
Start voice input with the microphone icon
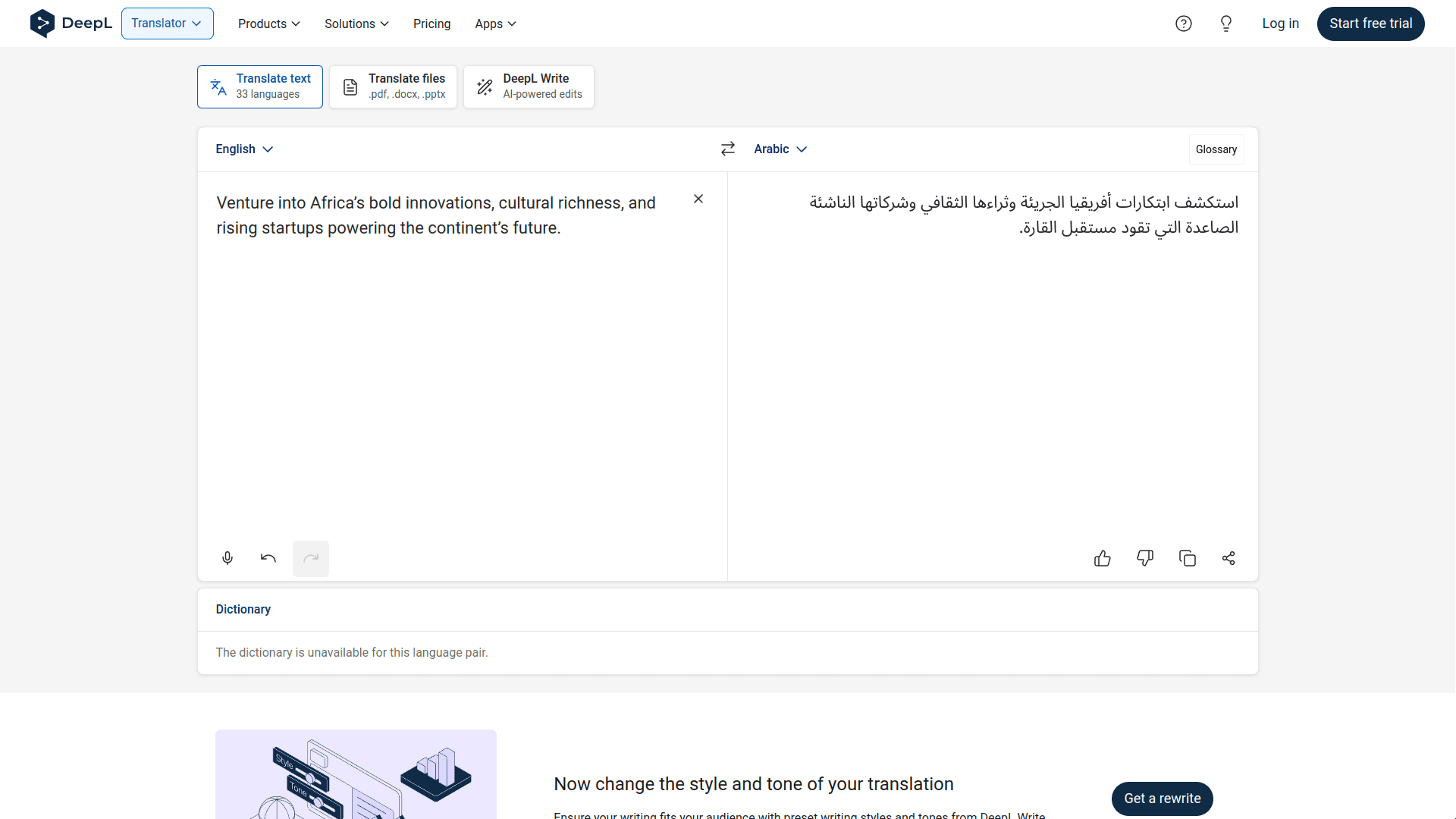(227, 558)
